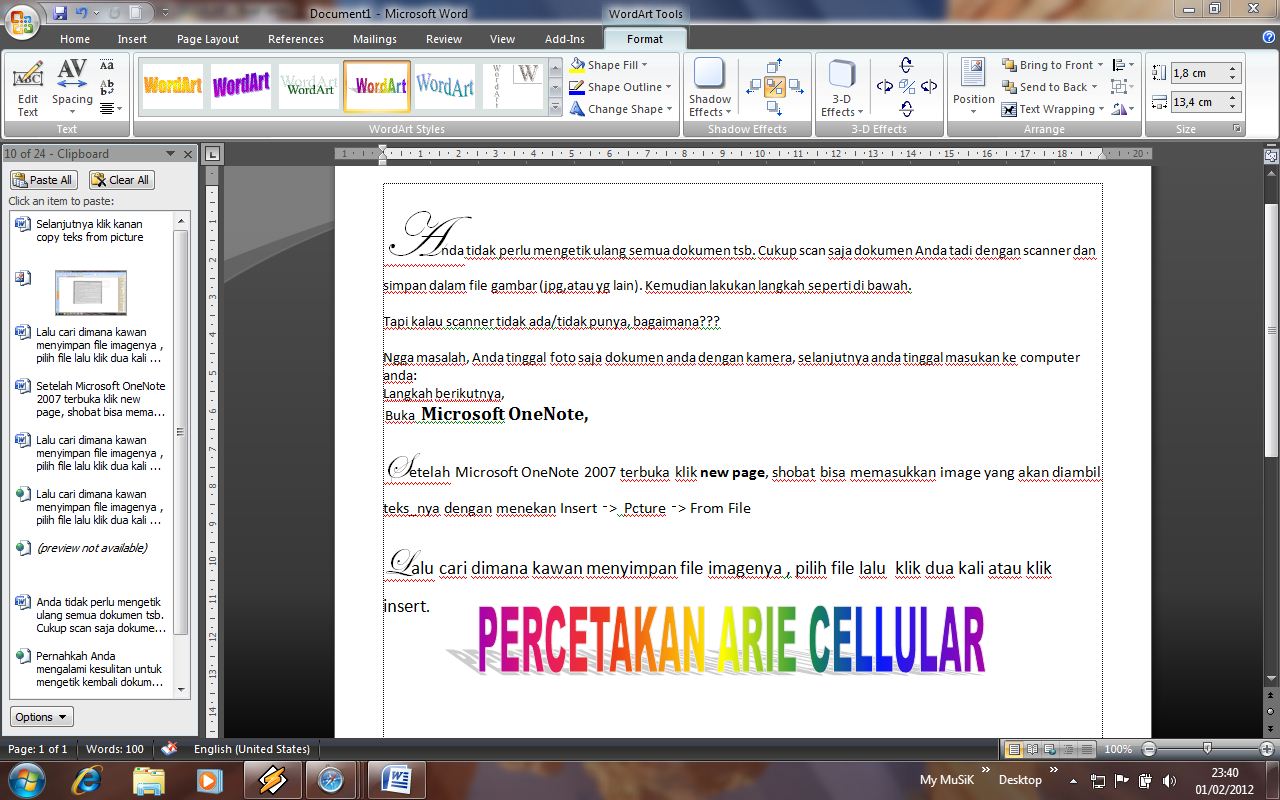
Task: Nudge shadow right
Action: pos(796,87)
